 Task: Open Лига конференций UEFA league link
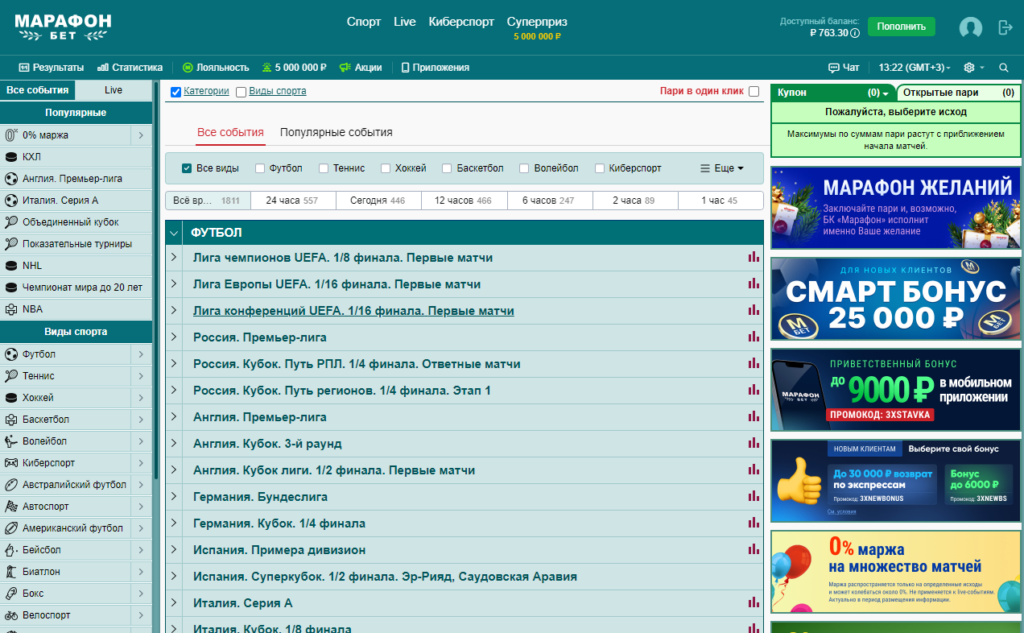(x=353, y=311)
